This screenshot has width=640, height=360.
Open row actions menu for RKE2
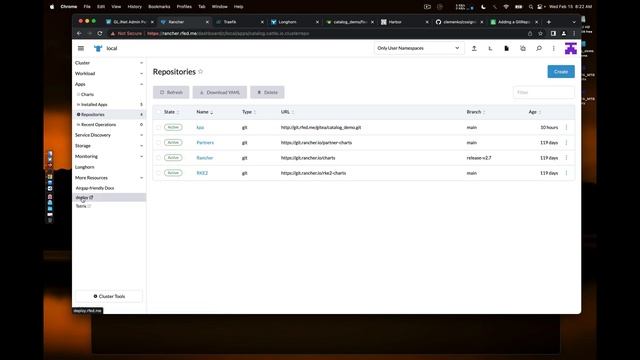(x=567, y=173)
